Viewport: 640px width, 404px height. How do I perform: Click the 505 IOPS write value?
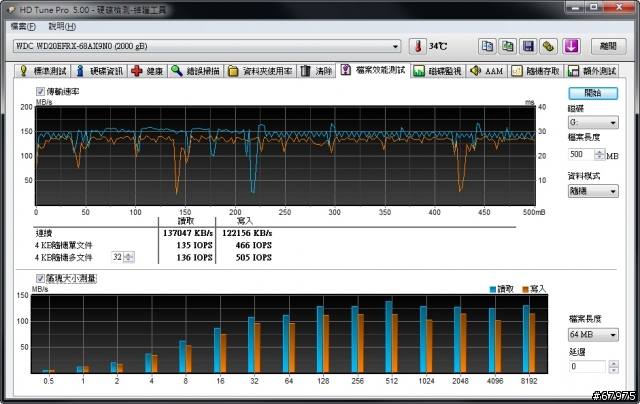(x=253, y=257)
